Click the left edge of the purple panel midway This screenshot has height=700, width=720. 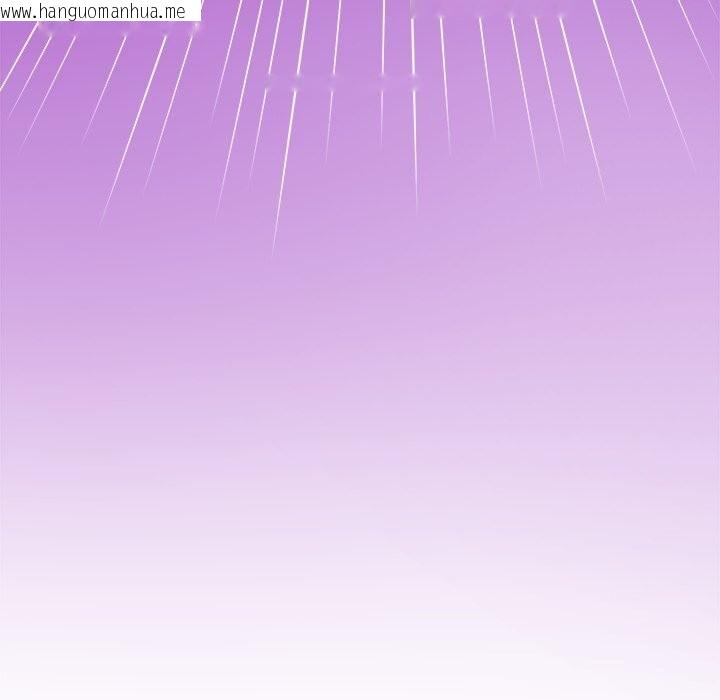pyautogui.click(x=5, y=350)
